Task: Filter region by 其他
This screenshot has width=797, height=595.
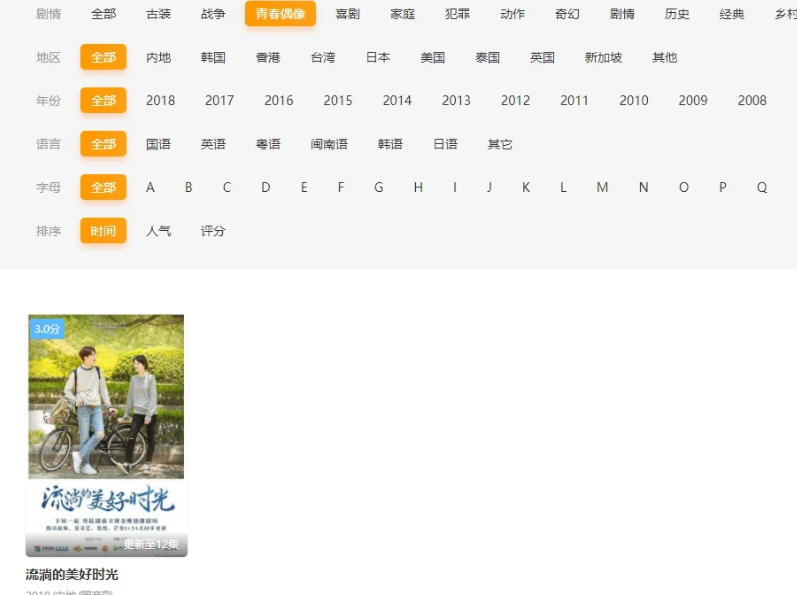Action: (x=664, y=57)
